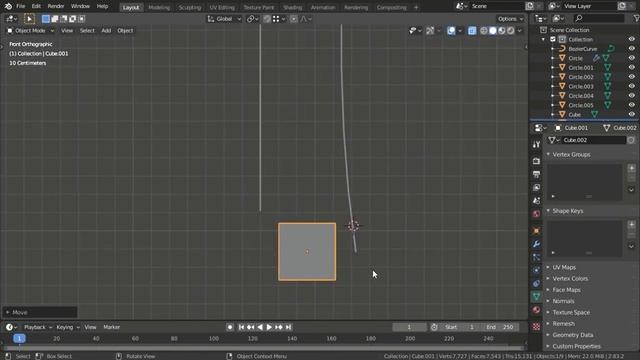The width and height of the screenshot is (640, 360).
Task: Open the View Layer properties tab
Action: [536, 187]
